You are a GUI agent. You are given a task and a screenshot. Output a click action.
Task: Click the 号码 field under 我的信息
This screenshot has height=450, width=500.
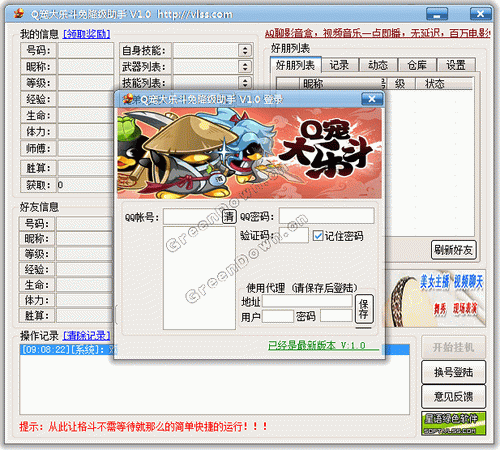coord(85,50)
